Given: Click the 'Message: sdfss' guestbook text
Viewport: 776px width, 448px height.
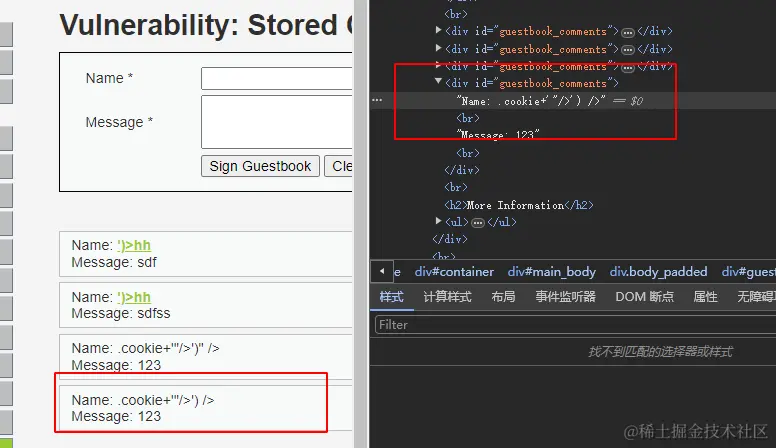Looking at the screenshot, I should [121, 313].
